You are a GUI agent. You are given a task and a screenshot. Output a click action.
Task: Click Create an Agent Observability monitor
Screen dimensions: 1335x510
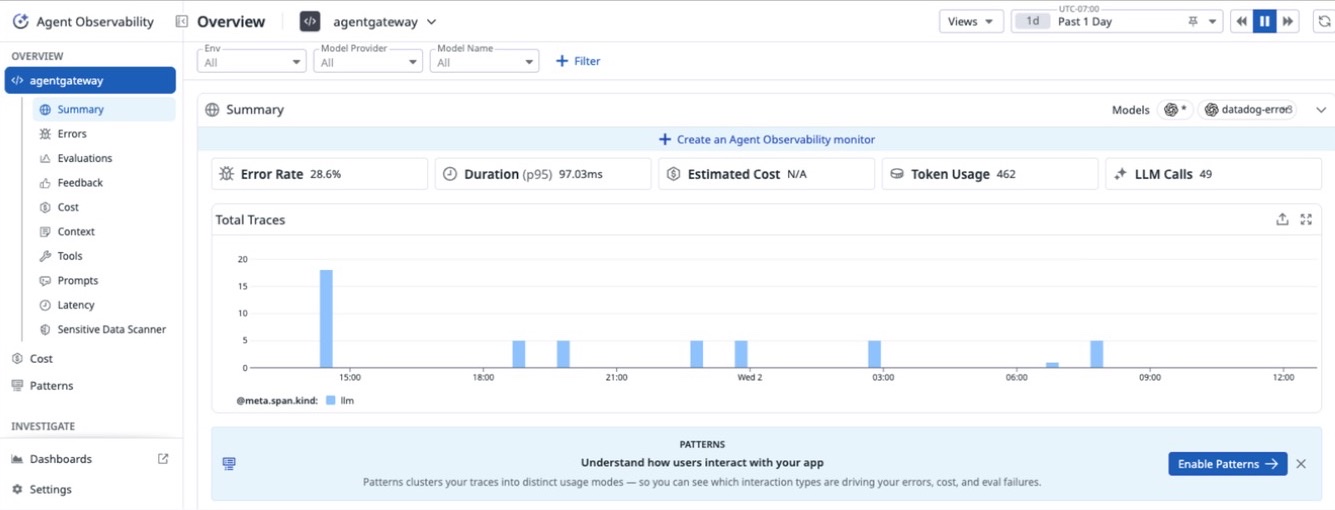click(766, 140)
